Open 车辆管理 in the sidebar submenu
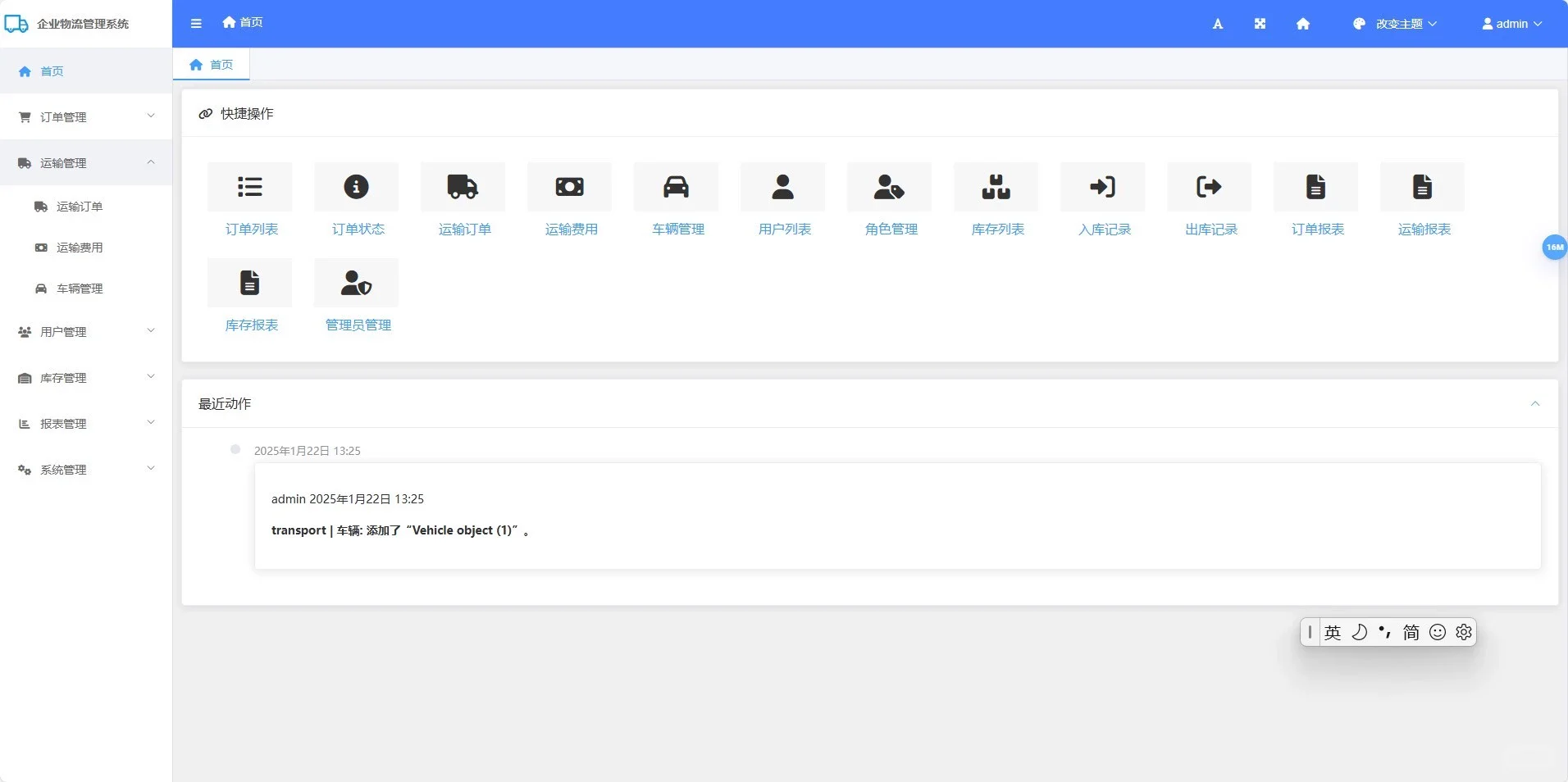This screenshot has height=782, width=1568. (86, 289)
